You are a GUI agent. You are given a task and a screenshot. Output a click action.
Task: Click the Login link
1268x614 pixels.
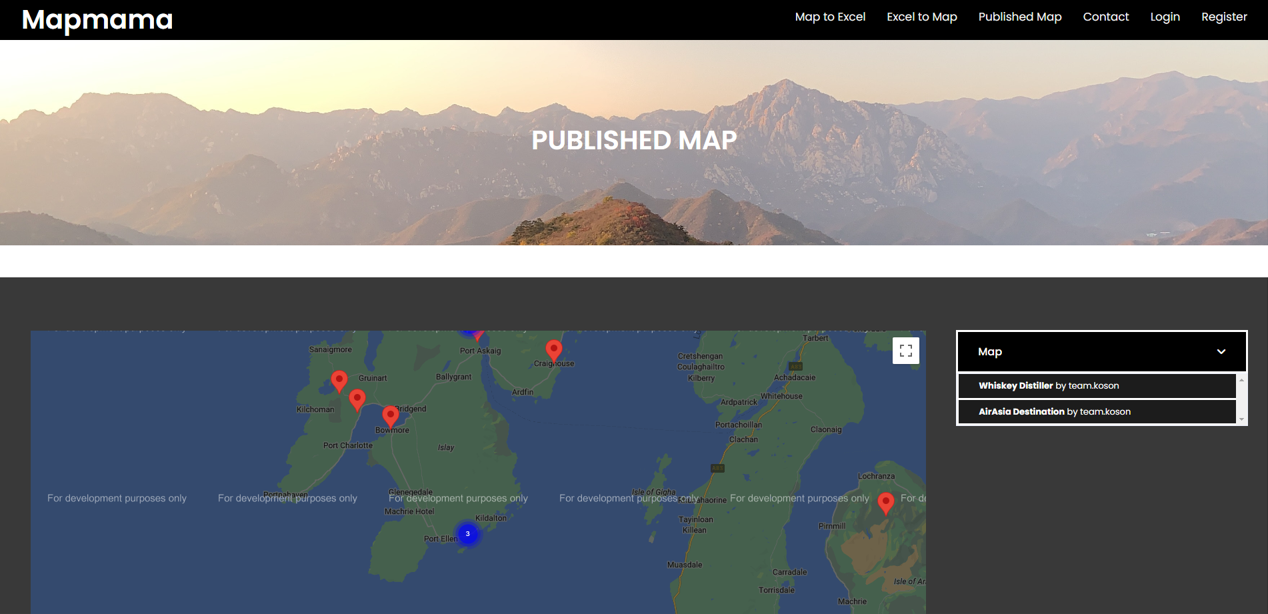point(1164,17)
